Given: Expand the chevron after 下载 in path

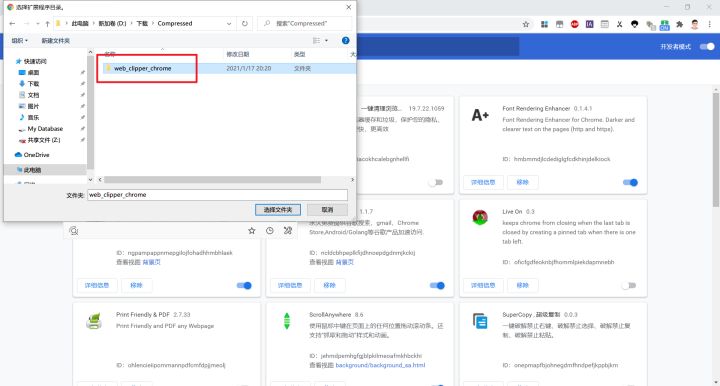Looking at the screenshot, I should coord(153,23).
